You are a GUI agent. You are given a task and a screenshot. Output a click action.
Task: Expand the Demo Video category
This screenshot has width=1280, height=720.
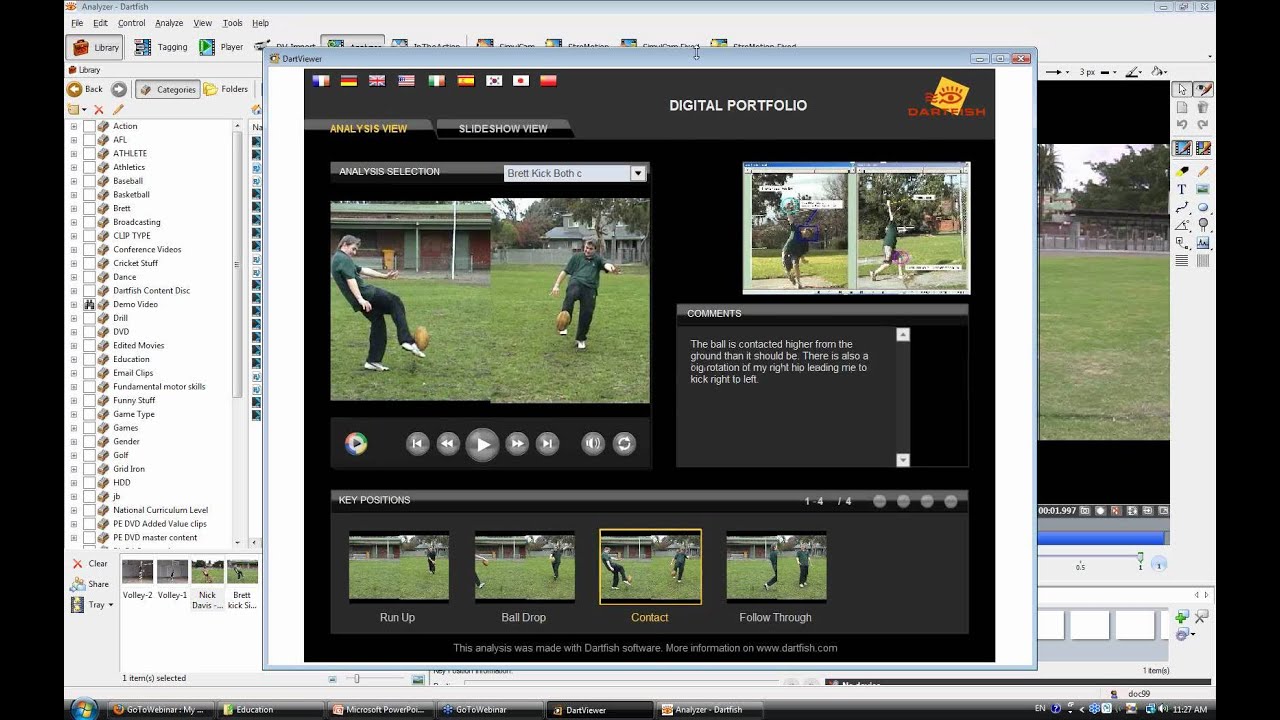click(x=73, y=304)
